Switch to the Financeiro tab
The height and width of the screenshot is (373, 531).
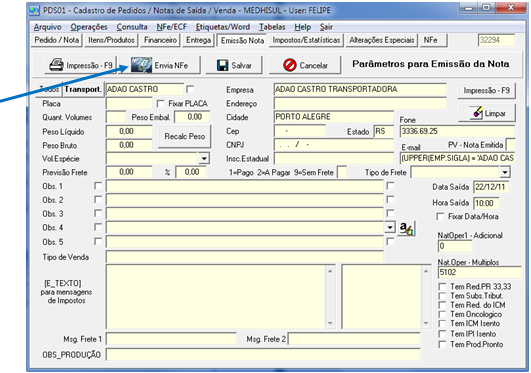(x=160, y=40)
